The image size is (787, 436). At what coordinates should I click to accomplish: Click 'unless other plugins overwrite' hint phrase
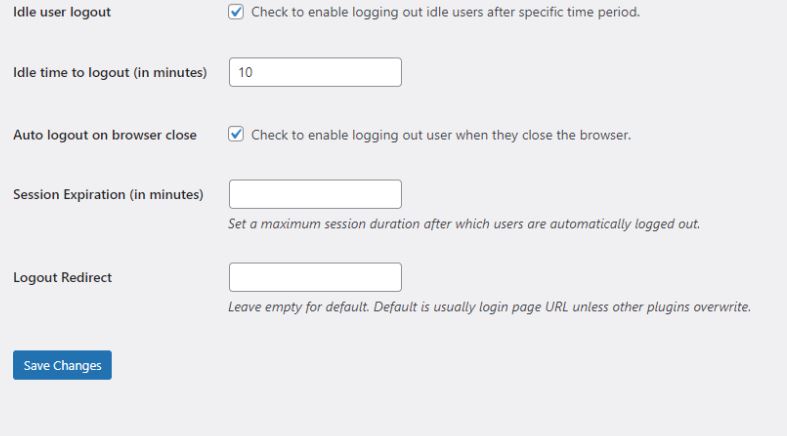coord(662,307)
